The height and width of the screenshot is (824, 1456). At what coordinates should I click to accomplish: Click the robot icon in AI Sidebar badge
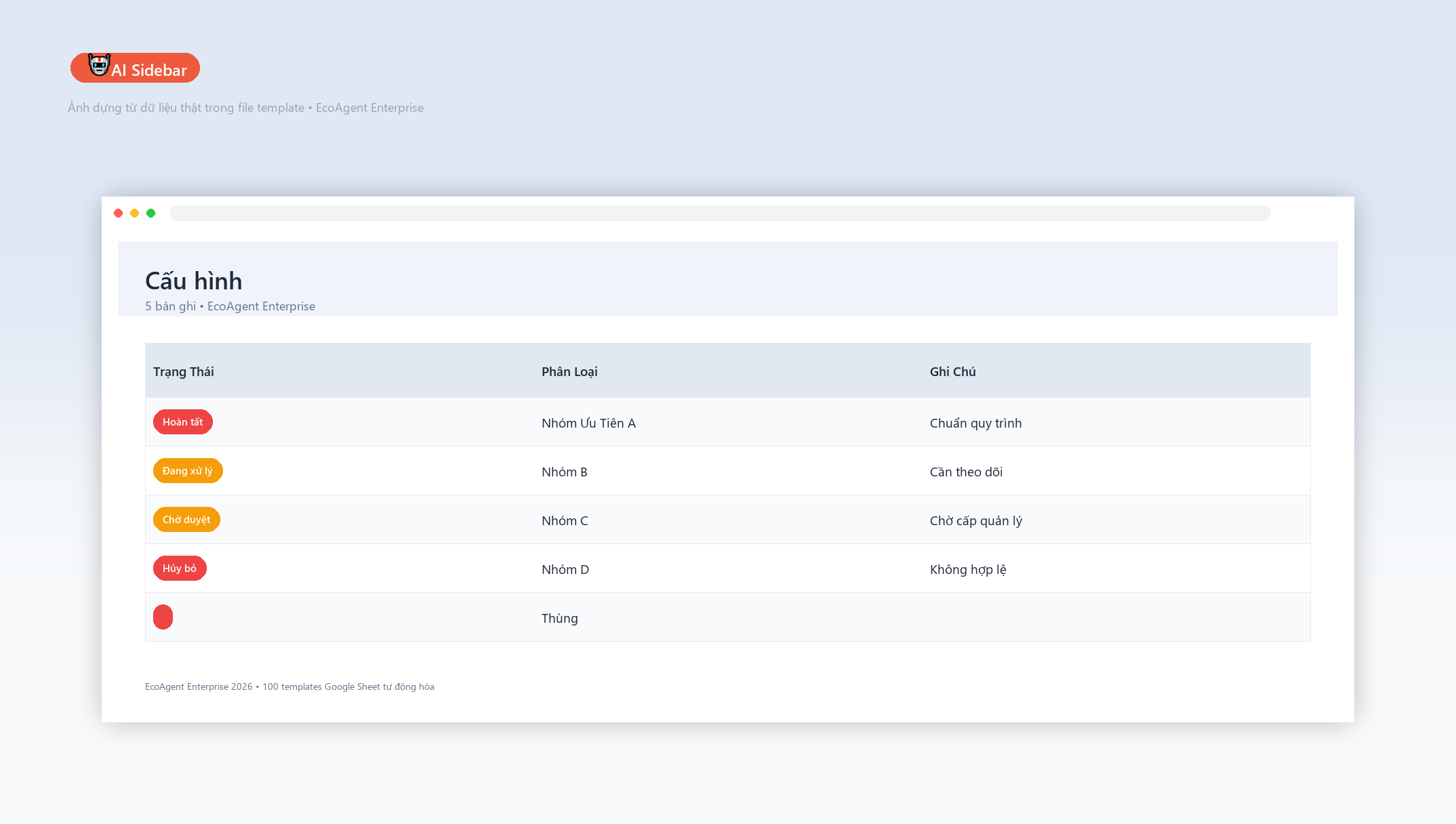99,65
